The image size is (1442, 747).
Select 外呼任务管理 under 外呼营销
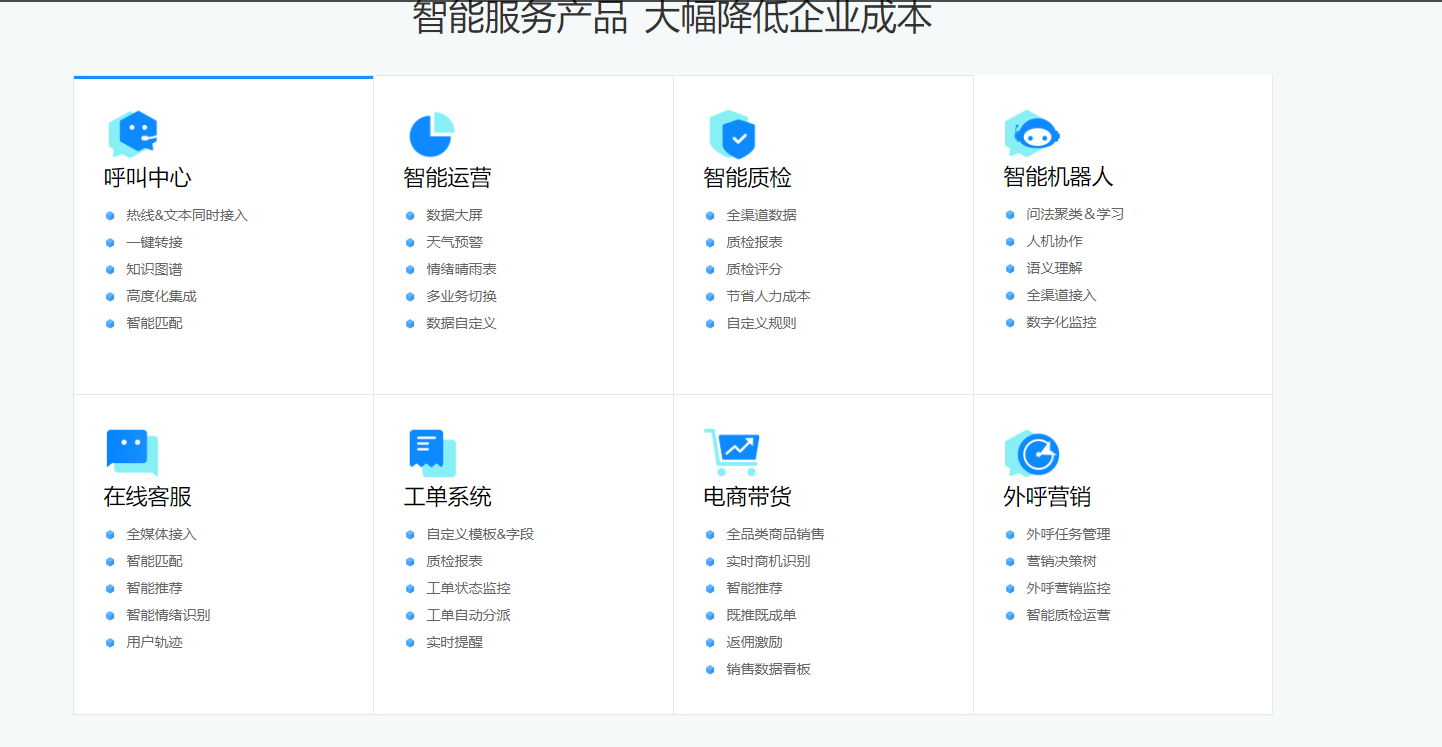click(x=1068, y=534)
